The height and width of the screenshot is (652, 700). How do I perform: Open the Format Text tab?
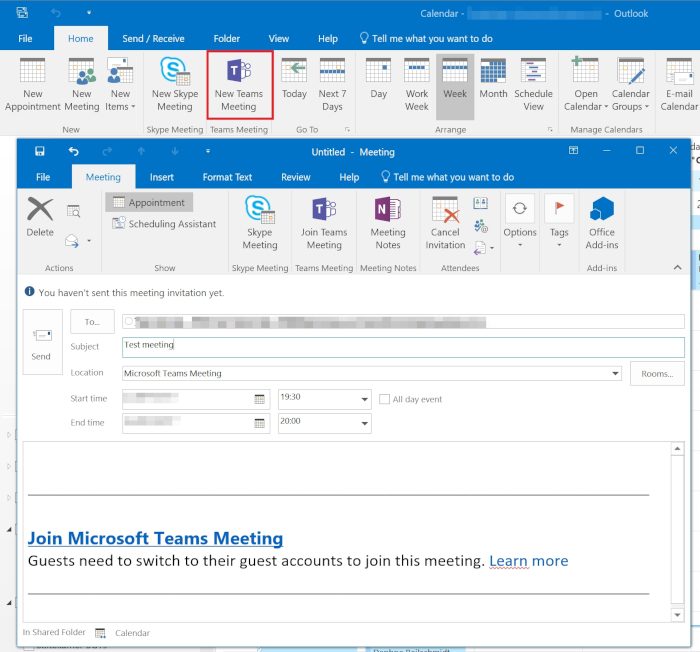click(x=227, y=177)
